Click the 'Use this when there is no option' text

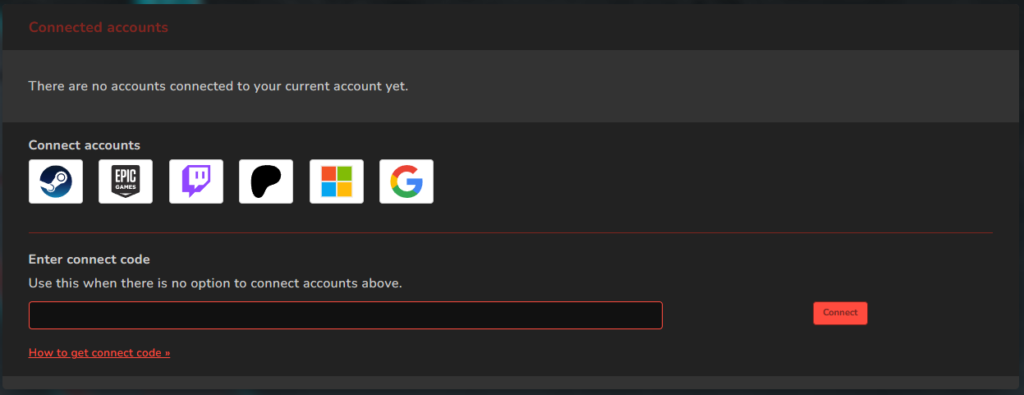216,283
